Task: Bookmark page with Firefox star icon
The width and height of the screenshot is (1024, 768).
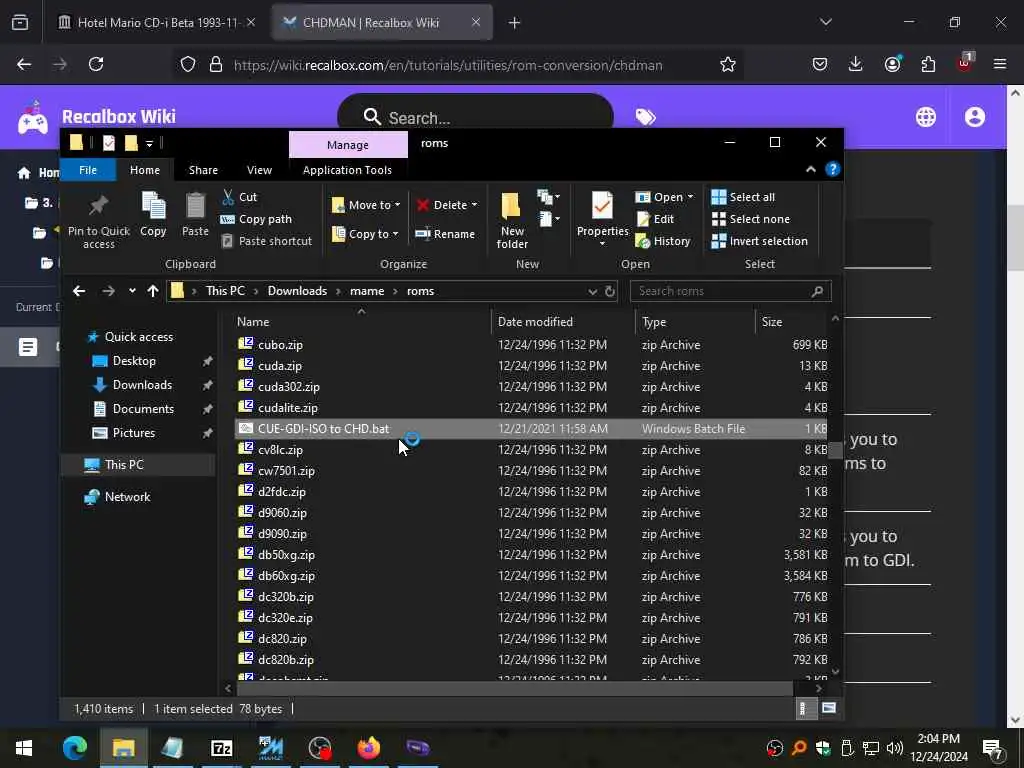Action: pyautogui.click(x=728, y=64)
